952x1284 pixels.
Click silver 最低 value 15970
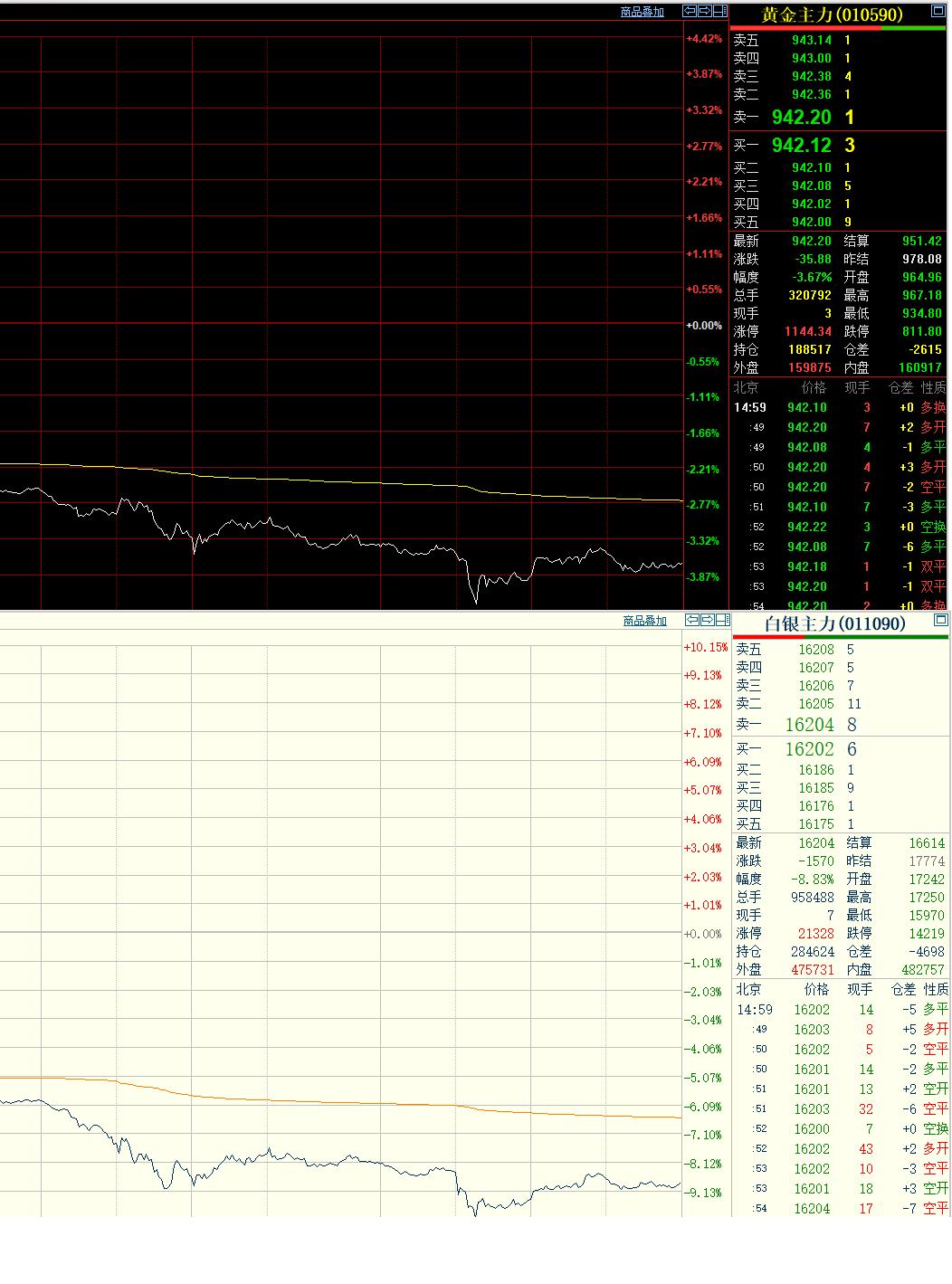click(x=927, y=916)
